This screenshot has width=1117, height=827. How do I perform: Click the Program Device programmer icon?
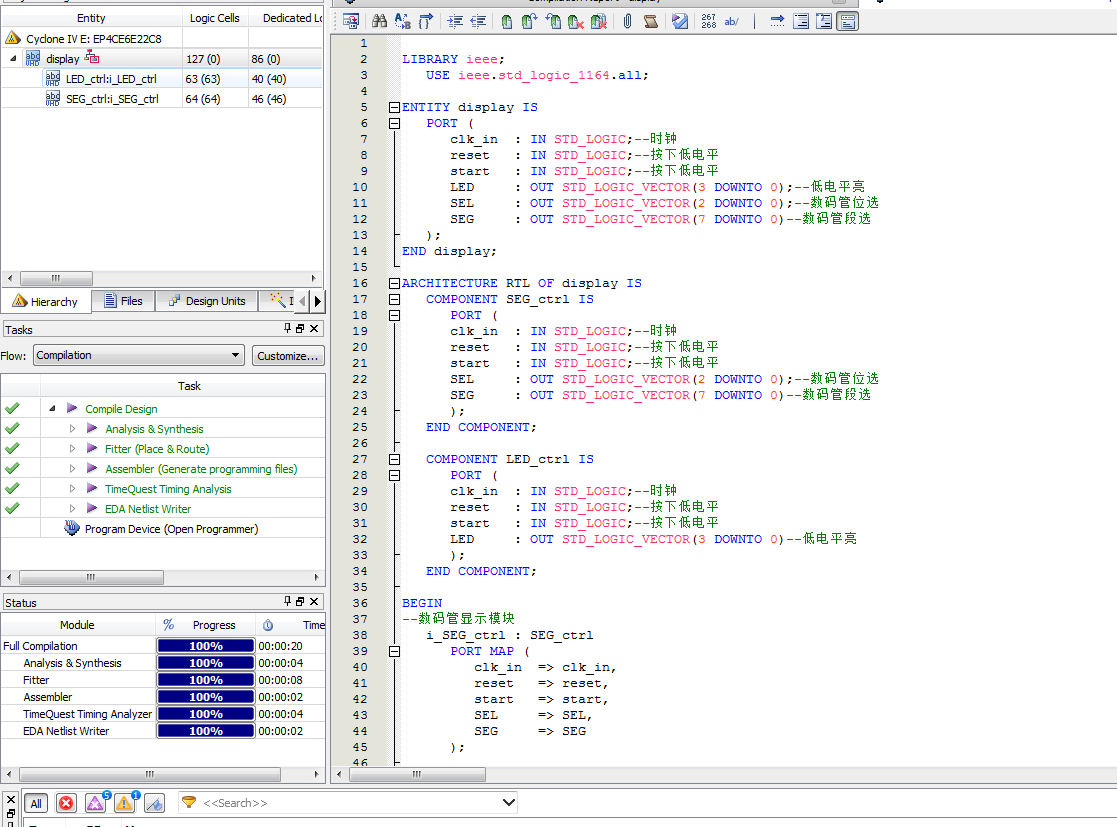[x=71, y=529]
